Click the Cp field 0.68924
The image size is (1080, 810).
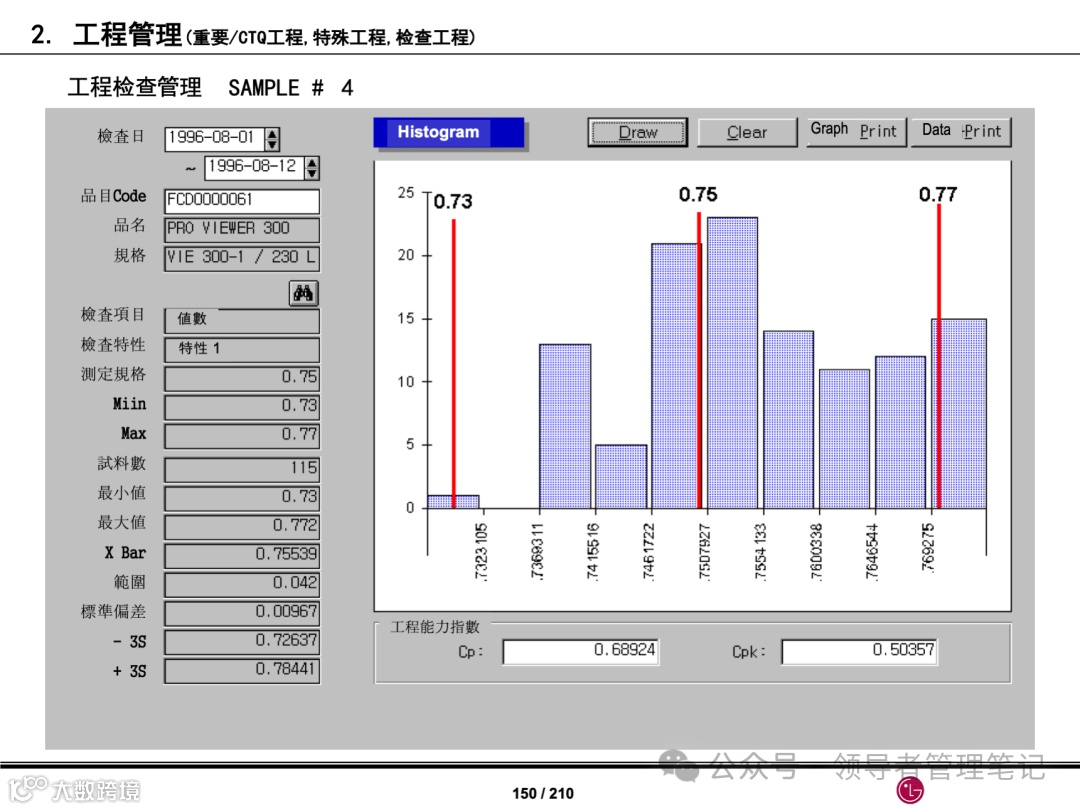(581, 652)
